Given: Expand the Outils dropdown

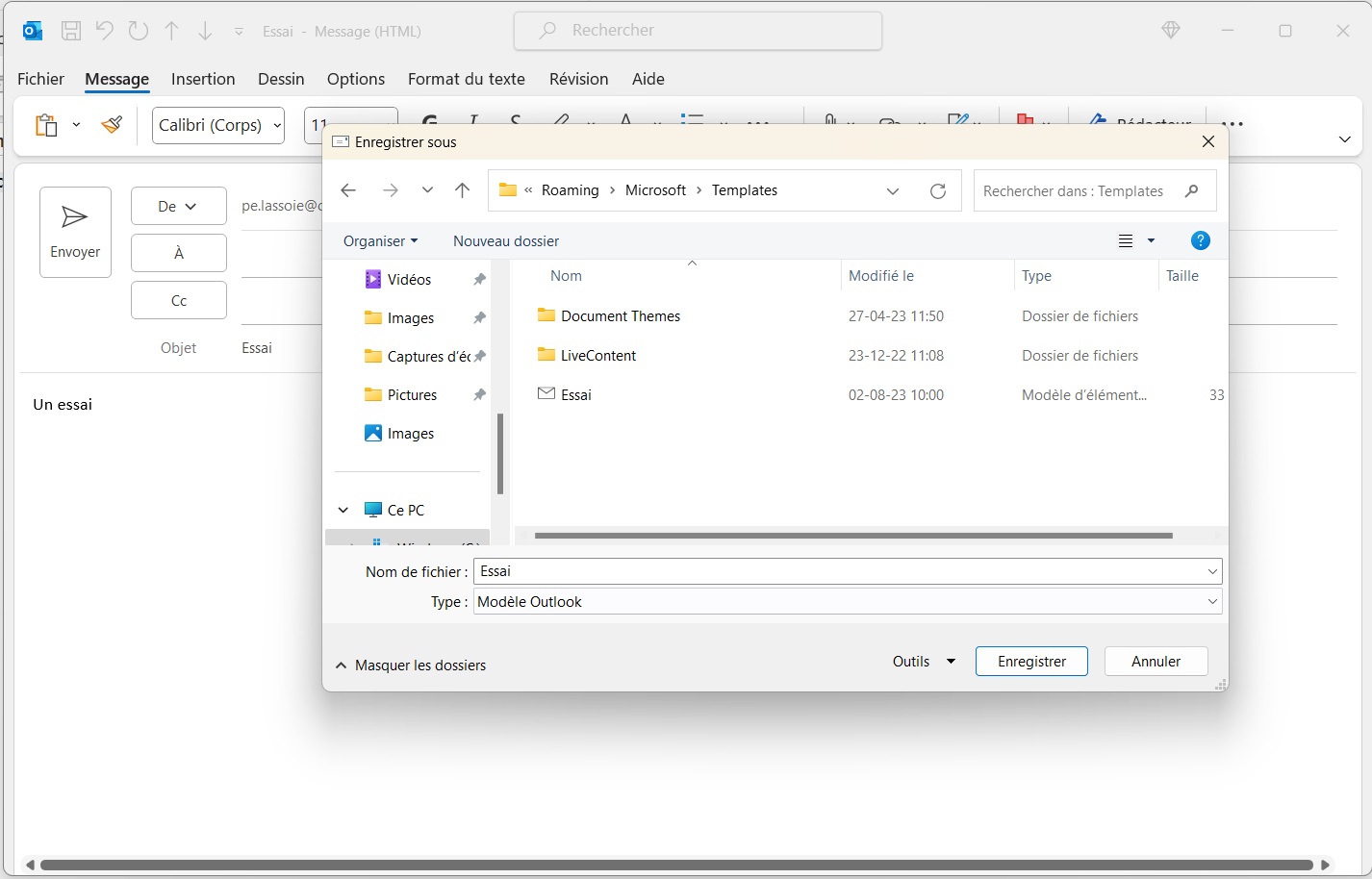Looking at the screenshot, I should coord(921,661).
